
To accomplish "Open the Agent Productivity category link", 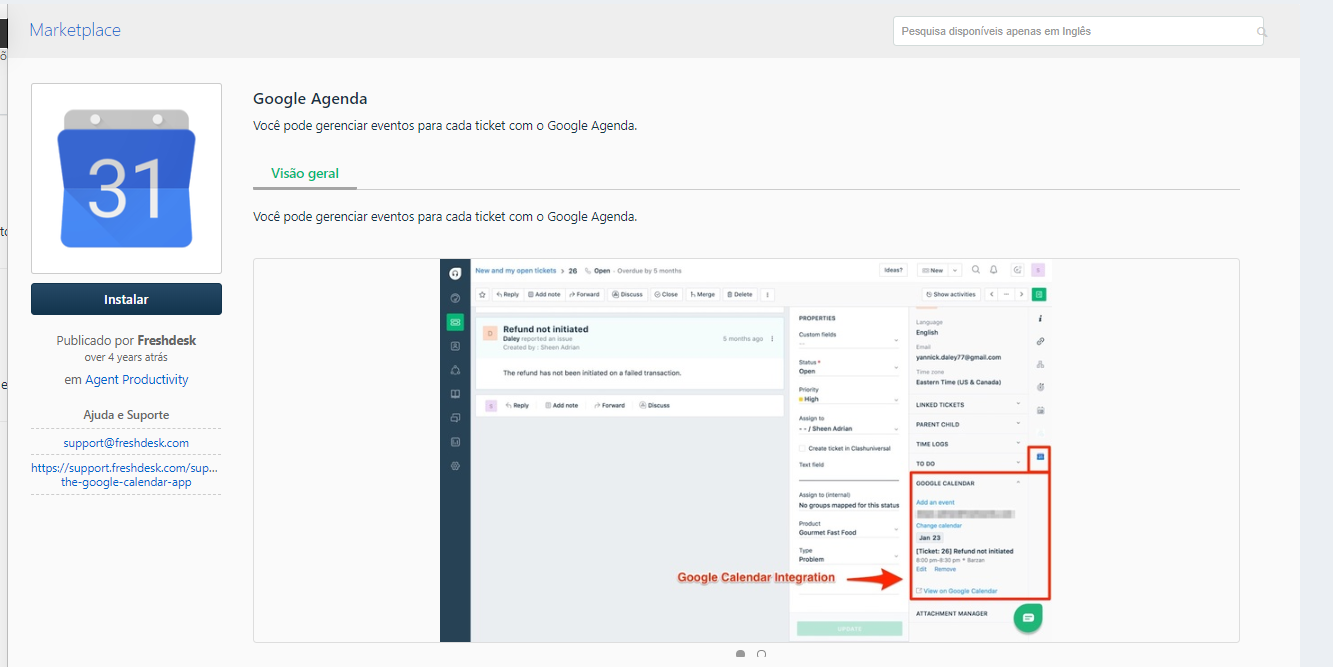I will coord(137,380).
